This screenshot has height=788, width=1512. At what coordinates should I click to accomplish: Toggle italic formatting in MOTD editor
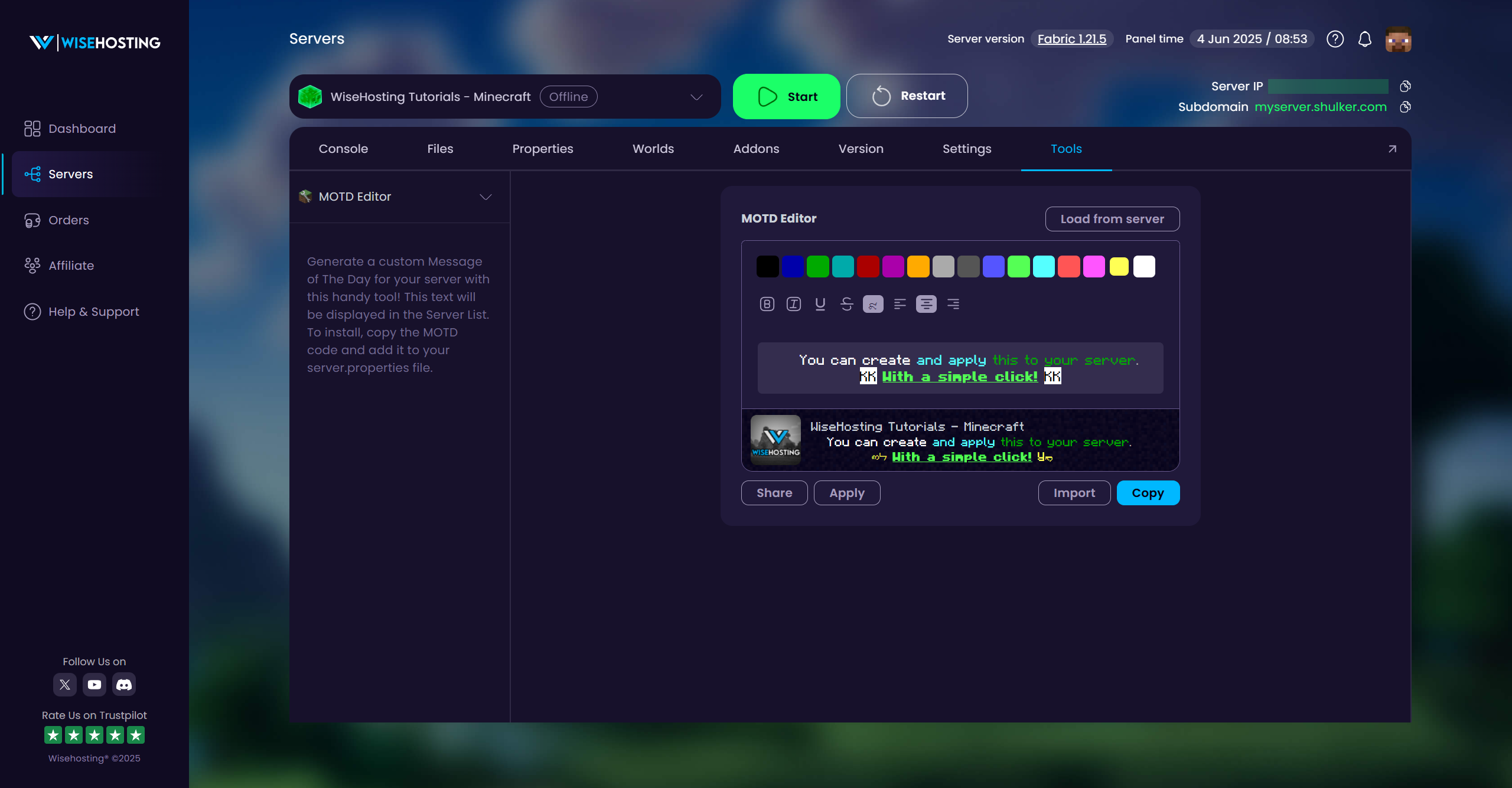click(x=793, y=304)
